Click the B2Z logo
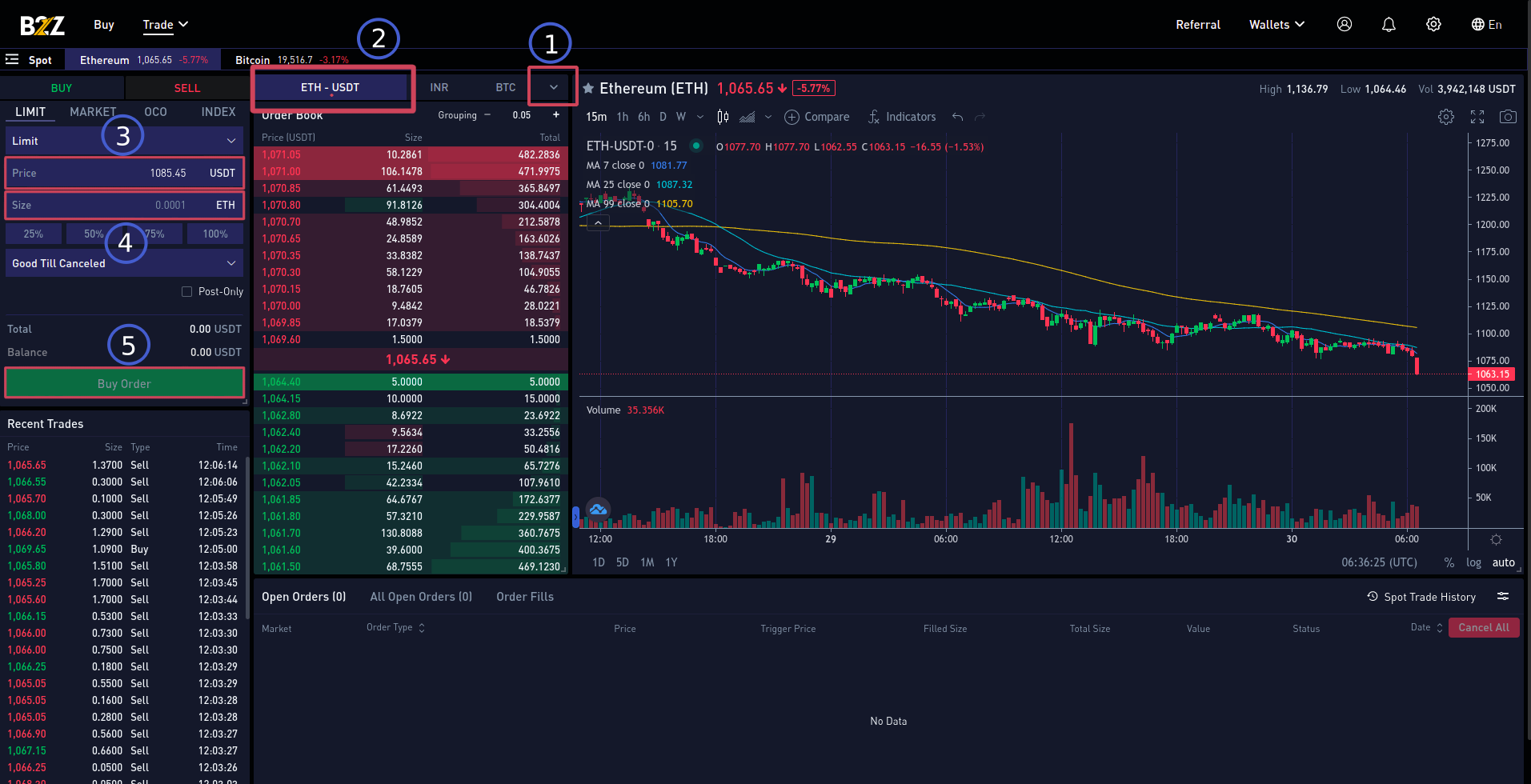Viewport: 1531px width, 784px height. click(x=42, y=26)
